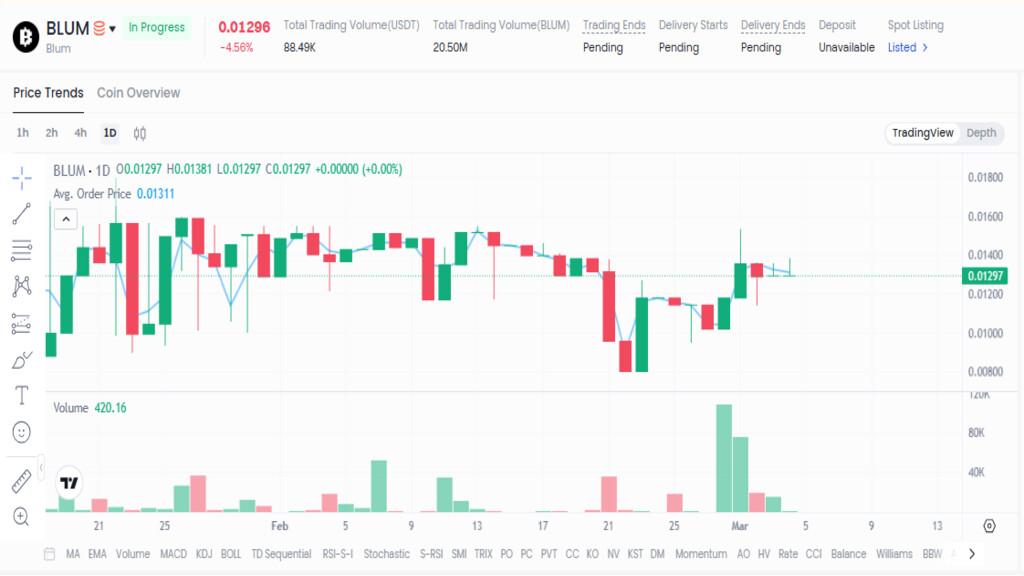Click the BLUM · 1D chart title

(x=82, y=170)
